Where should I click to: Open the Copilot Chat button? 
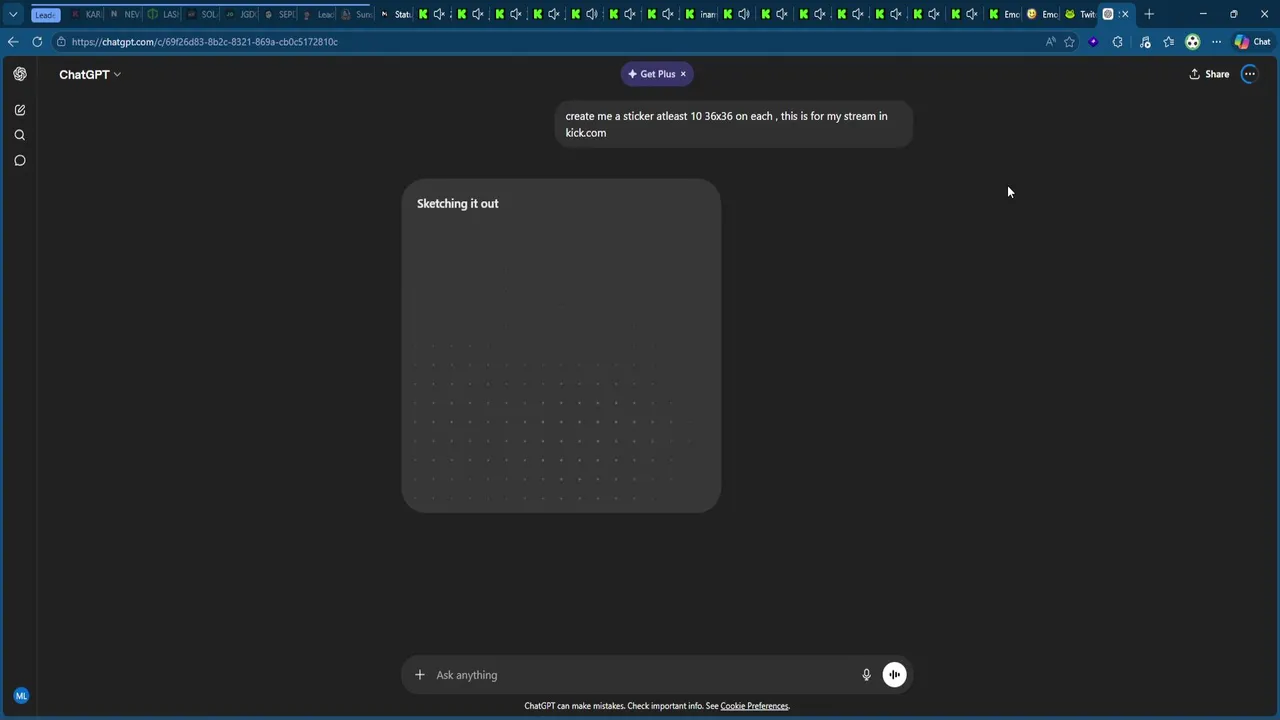1252,42
